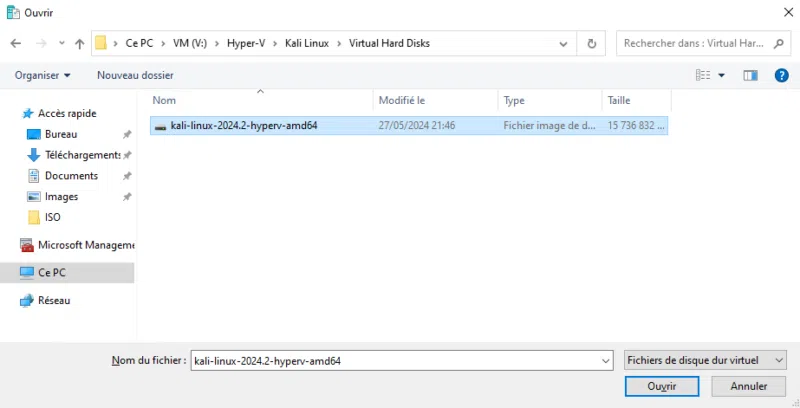
Task: Click the magnifier search icon
Action: (779, 44)
